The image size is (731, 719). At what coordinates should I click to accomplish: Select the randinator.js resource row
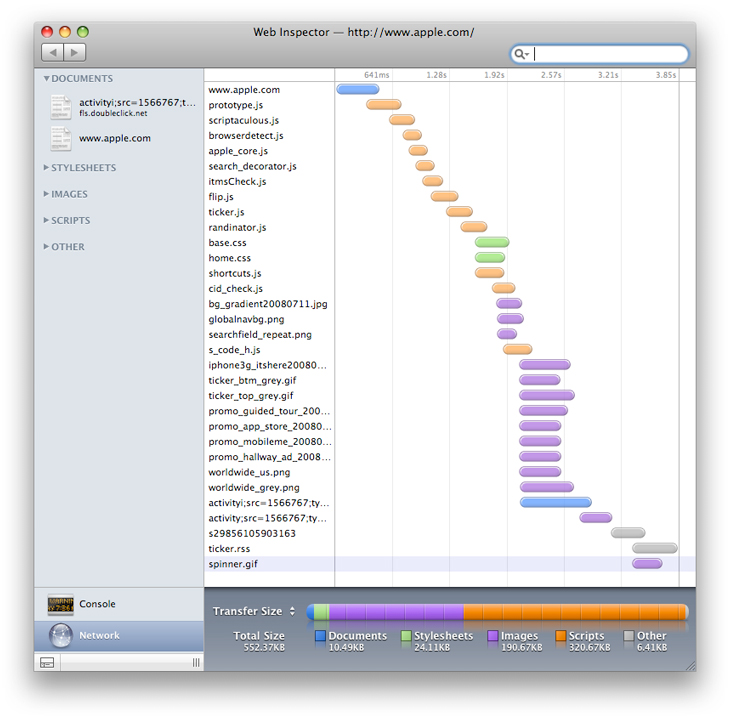pyautogui.click(x=450, y=227)
